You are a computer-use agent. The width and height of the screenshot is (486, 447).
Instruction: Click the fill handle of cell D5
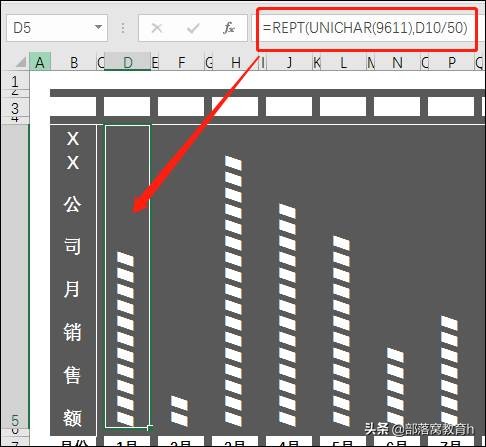click(150, 427)
